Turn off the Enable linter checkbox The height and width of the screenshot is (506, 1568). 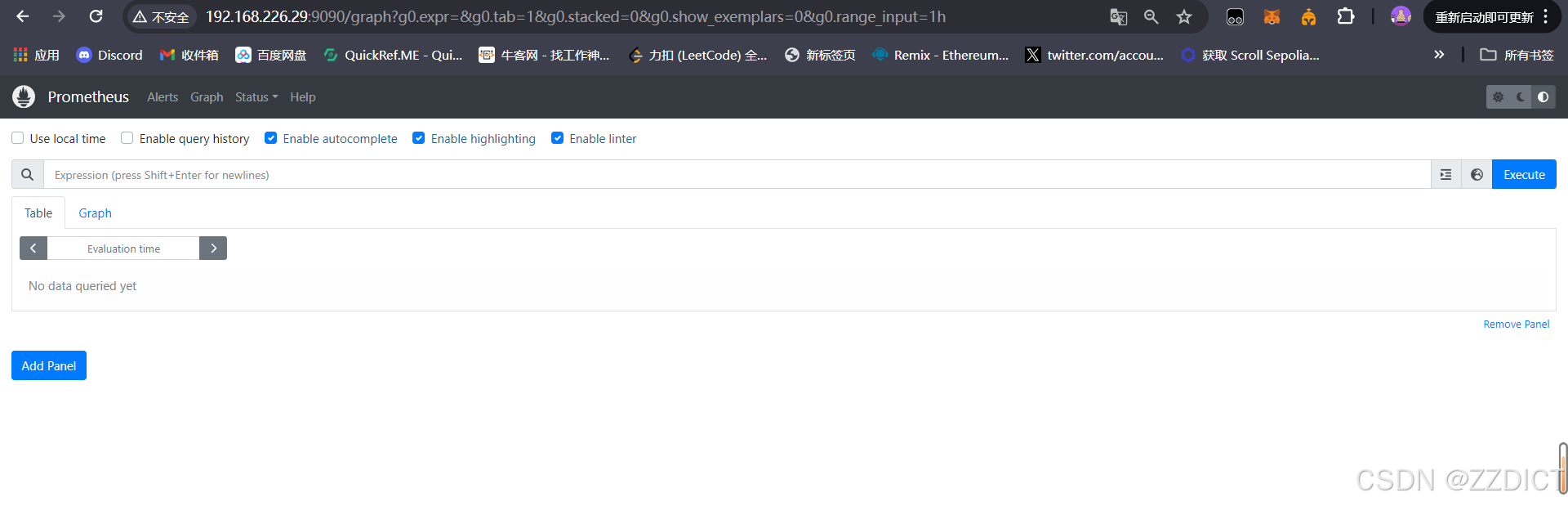558,138
